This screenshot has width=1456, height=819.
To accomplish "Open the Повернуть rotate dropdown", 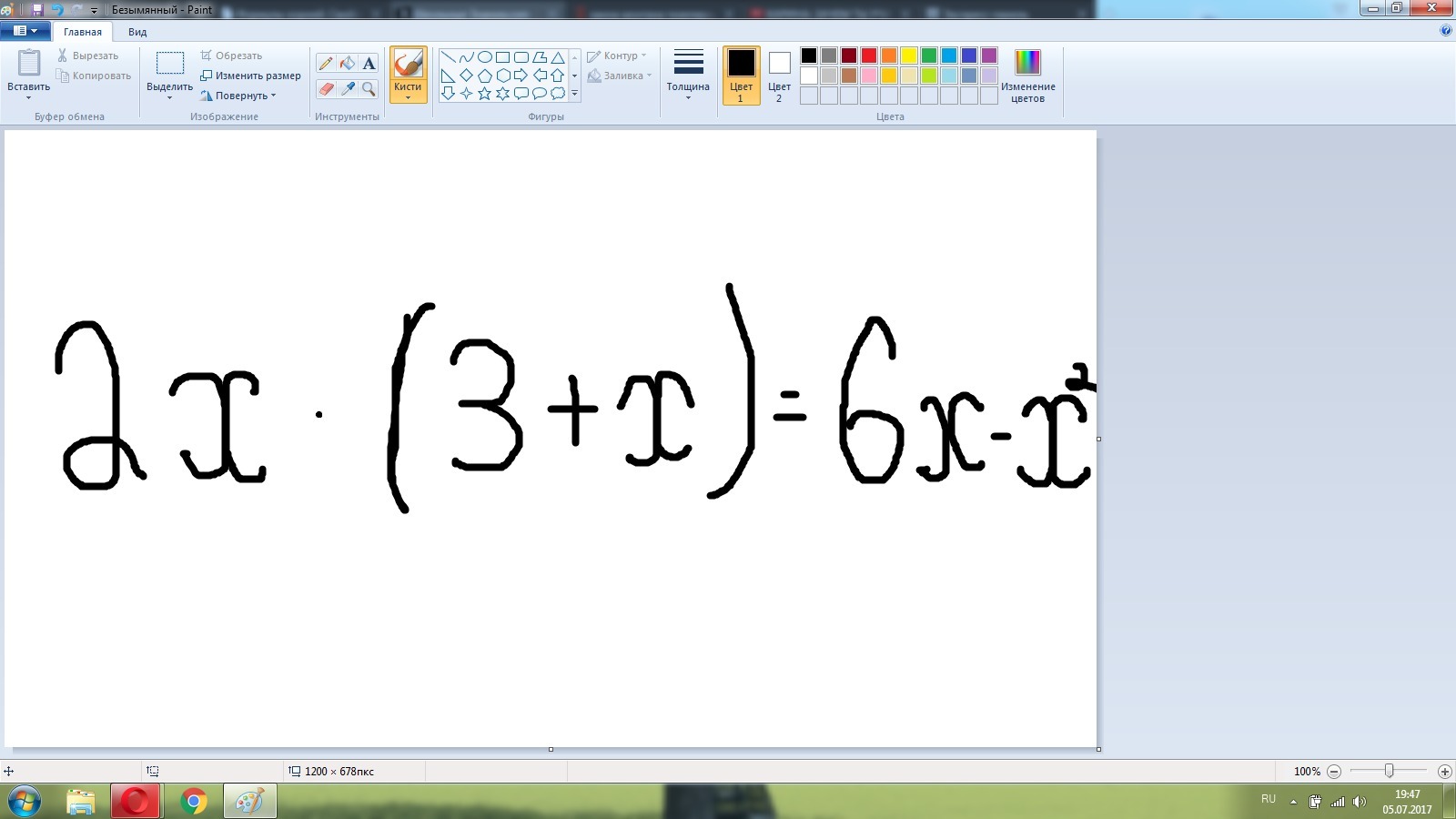I will pos(238,96).
